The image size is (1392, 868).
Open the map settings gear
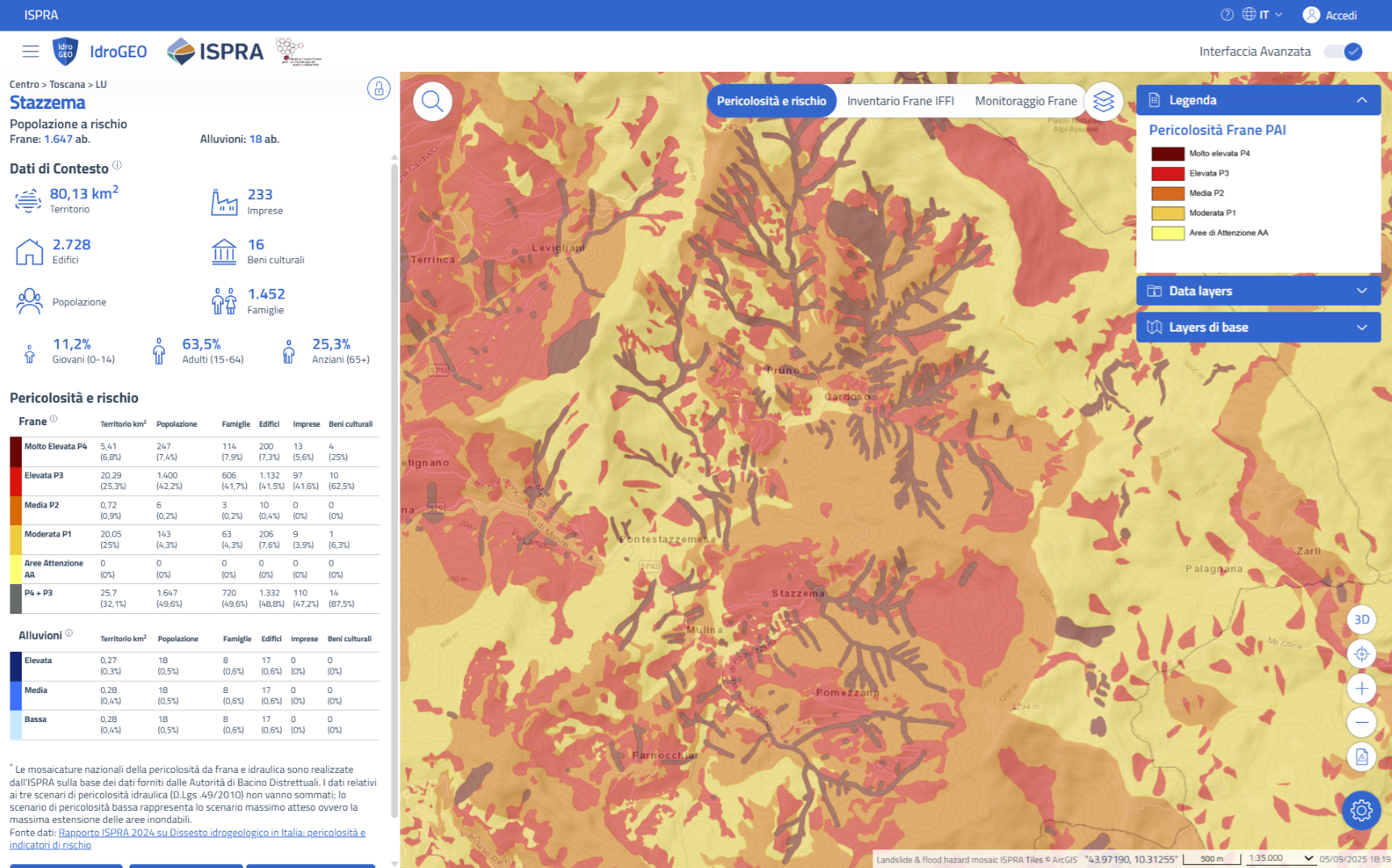(1361, 810)
